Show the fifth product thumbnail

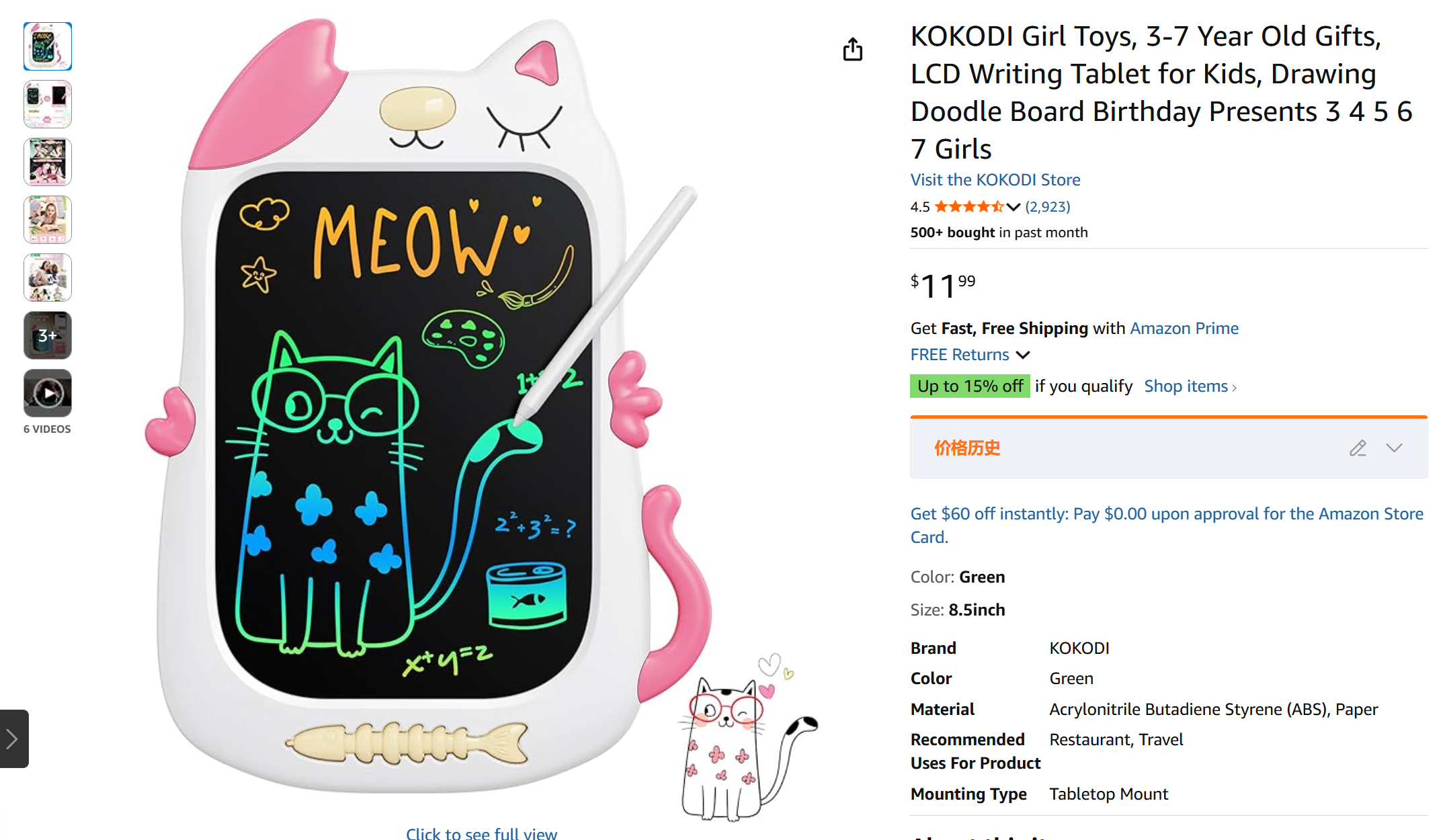(x=48, y=278)
